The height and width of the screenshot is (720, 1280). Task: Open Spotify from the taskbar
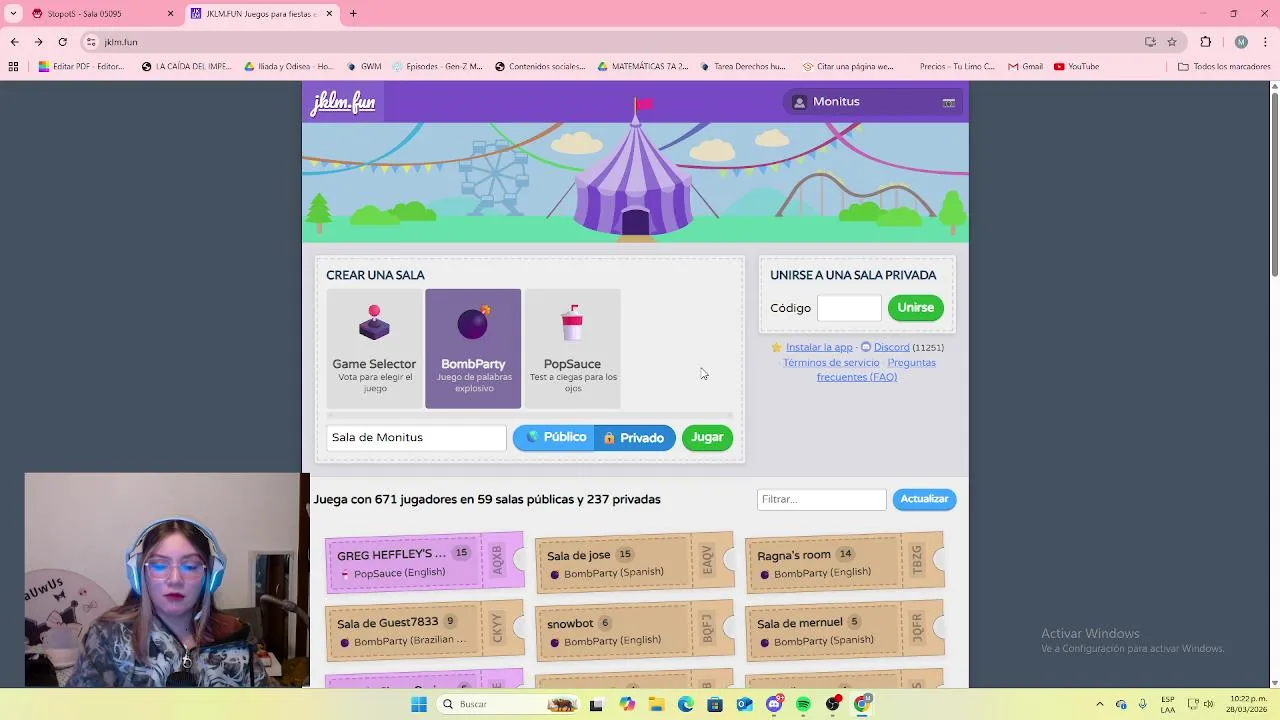[803, 704]
